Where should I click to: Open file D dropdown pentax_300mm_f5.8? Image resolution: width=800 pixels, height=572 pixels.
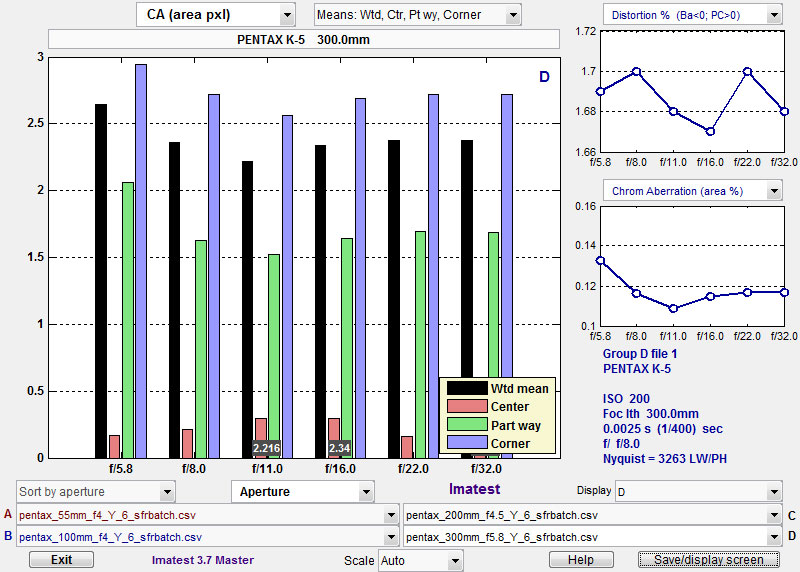[592, 537]
